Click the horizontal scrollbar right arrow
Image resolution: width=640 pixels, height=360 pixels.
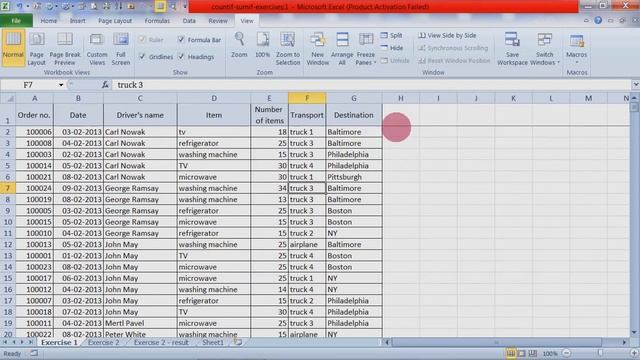point(624,342)
